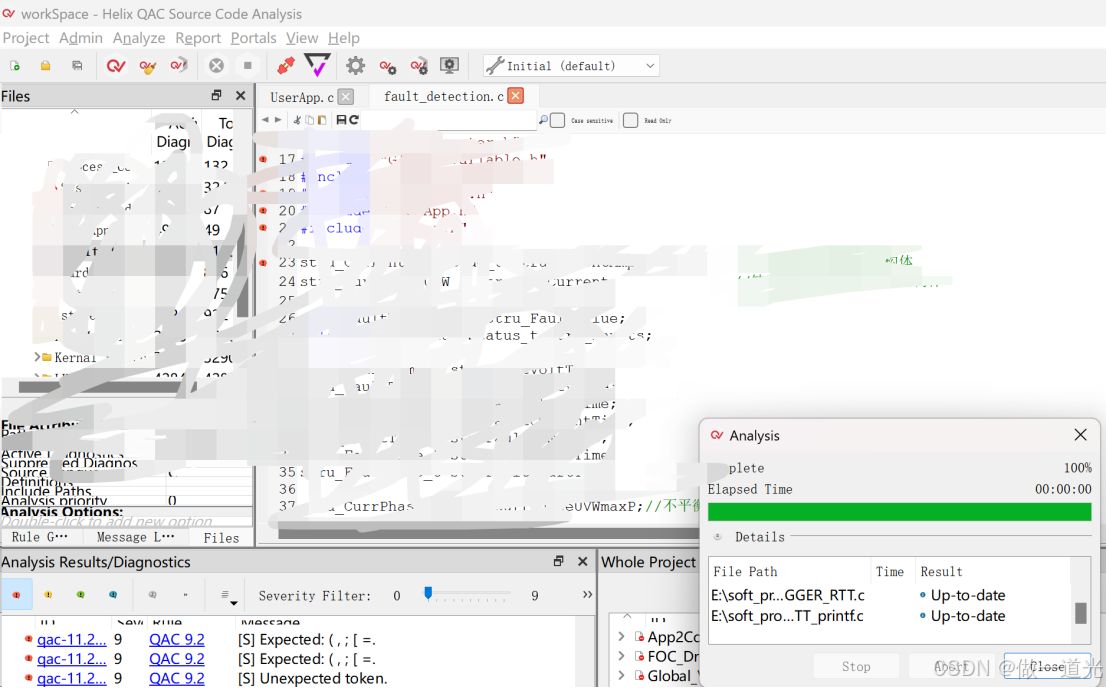Open the Report menu

(198, 38)
